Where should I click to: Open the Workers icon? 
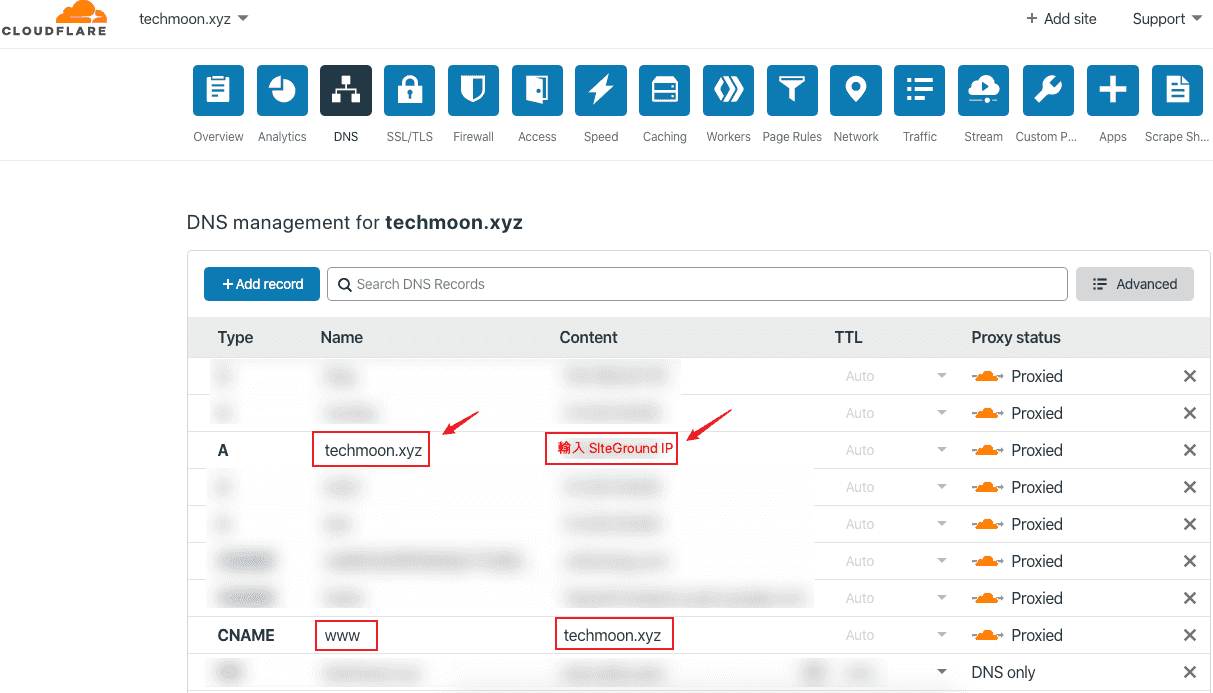[x=728, y=91]
